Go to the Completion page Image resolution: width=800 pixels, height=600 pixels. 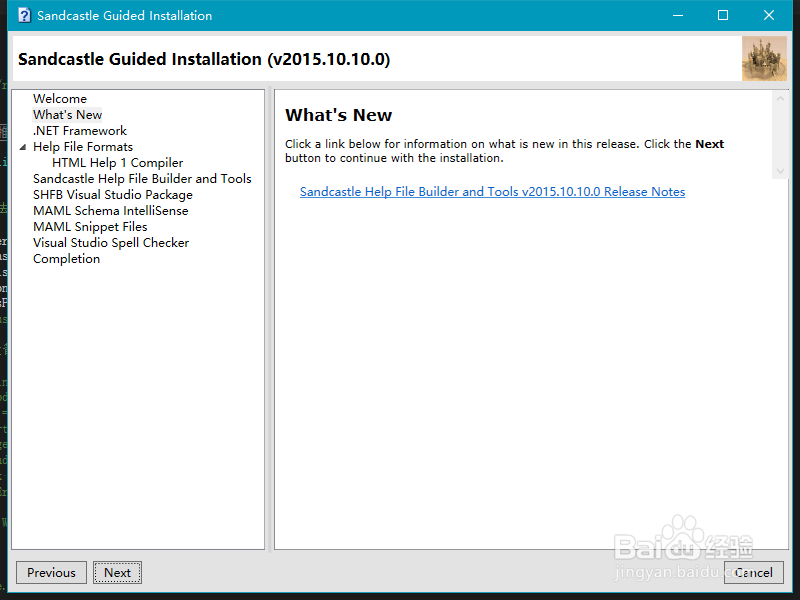[66, 259]
